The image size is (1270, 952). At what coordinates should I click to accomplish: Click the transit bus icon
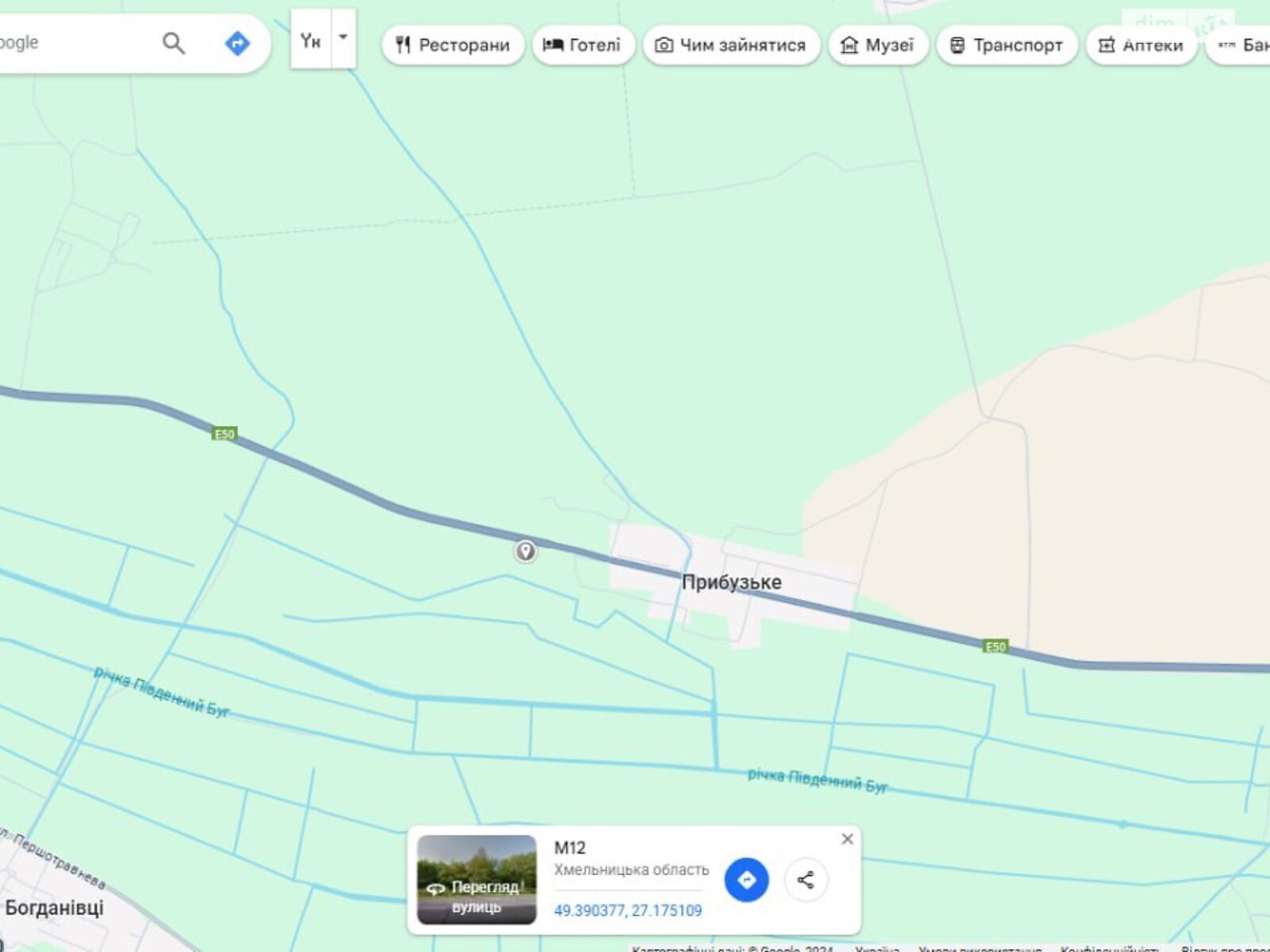click(957, 45)
